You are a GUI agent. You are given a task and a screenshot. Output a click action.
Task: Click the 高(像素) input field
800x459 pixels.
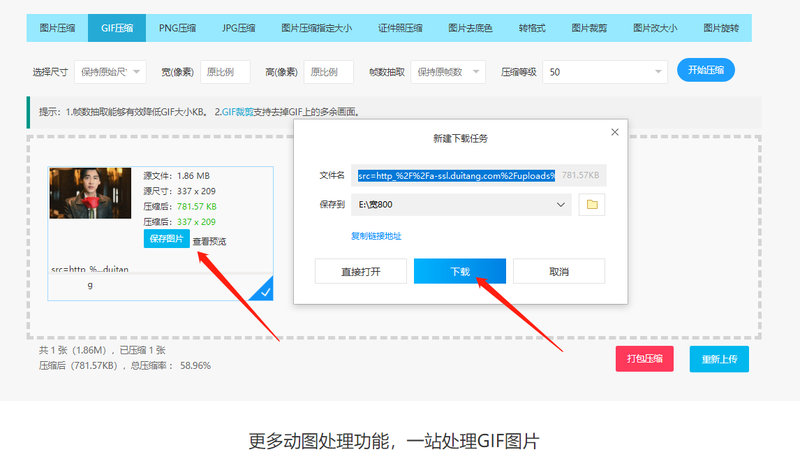pyautogui.click(x=329, y=72)
